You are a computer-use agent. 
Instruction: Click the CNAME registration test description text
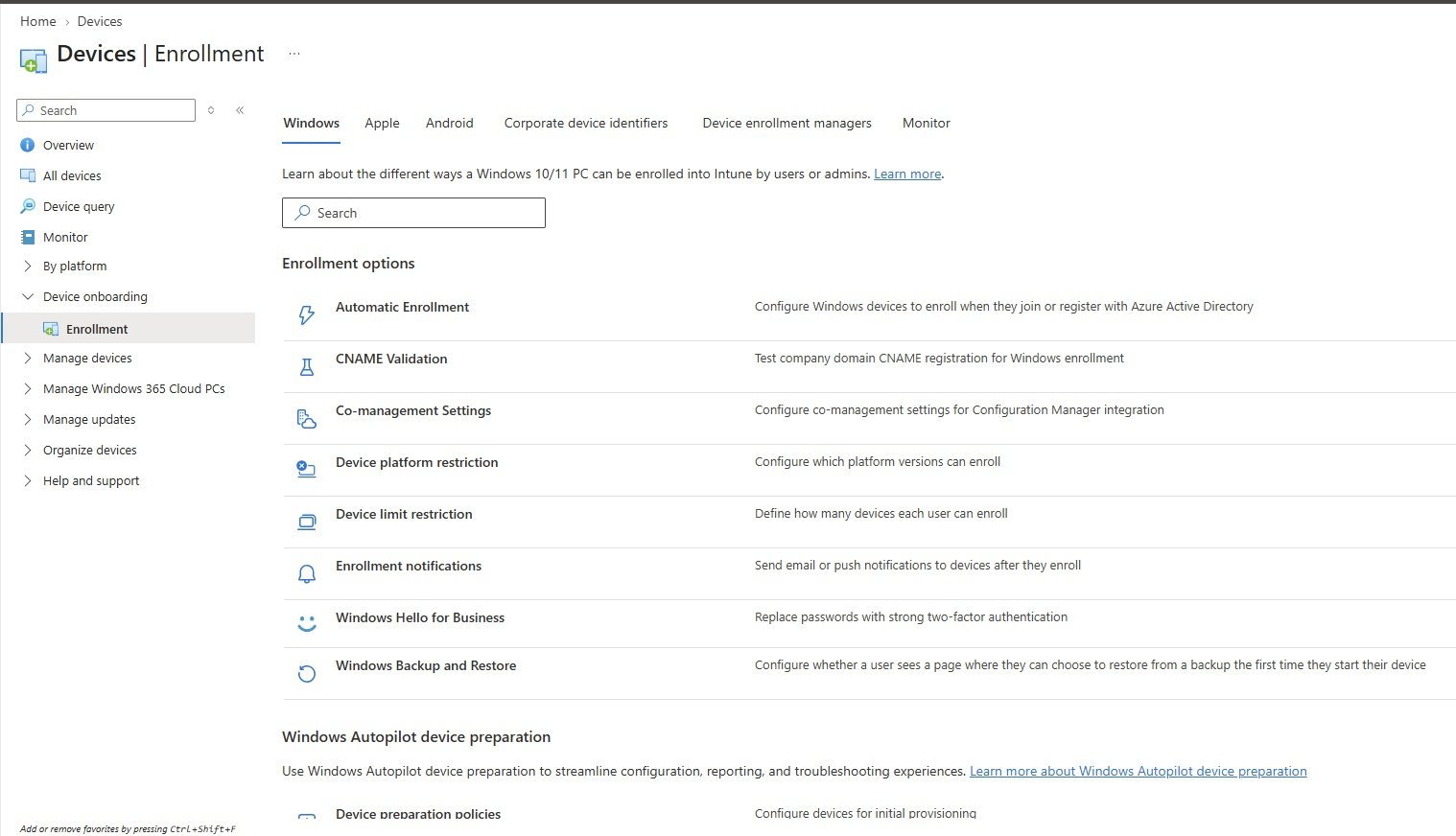coord(939,359)
